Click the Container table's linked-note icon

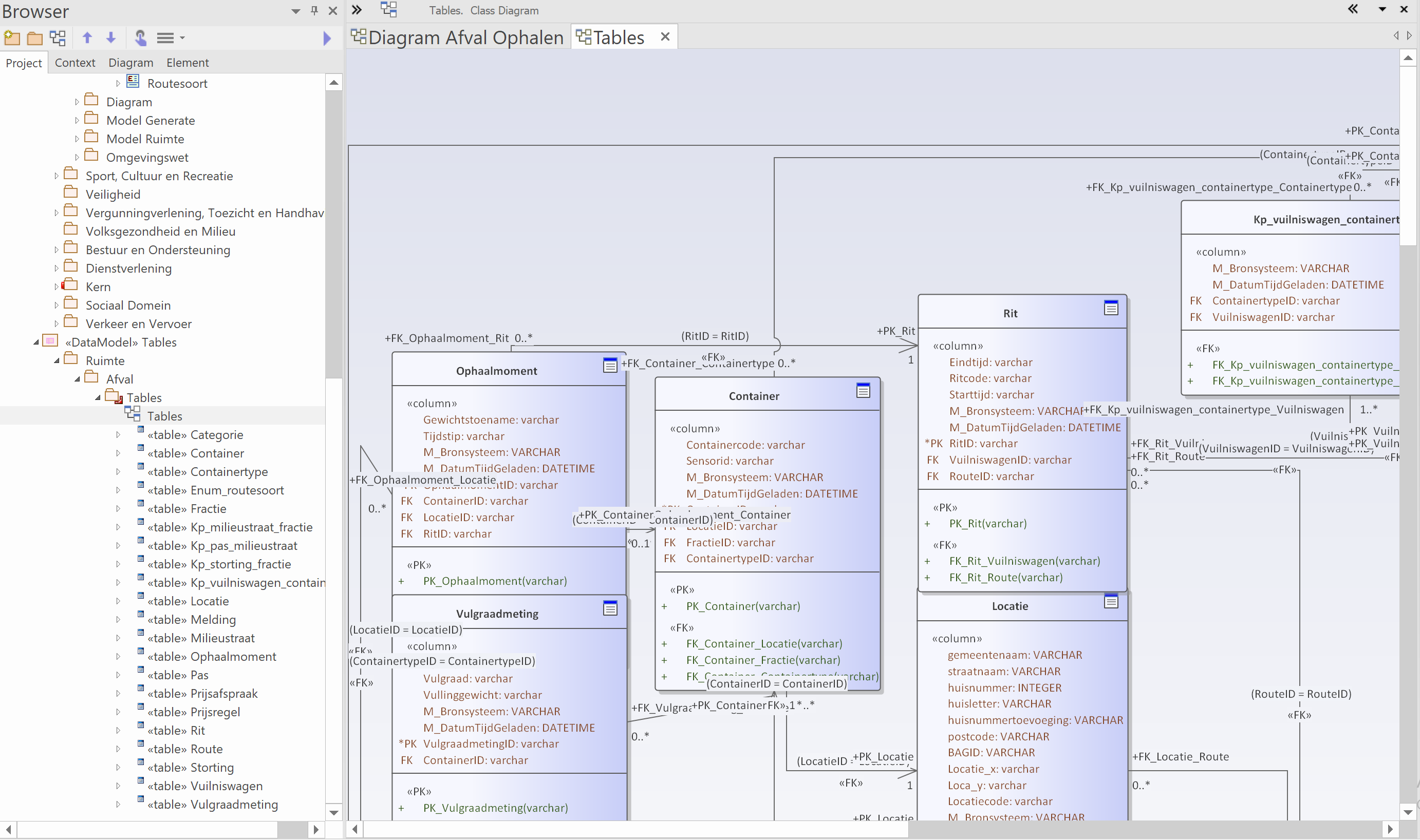[863, 391]
